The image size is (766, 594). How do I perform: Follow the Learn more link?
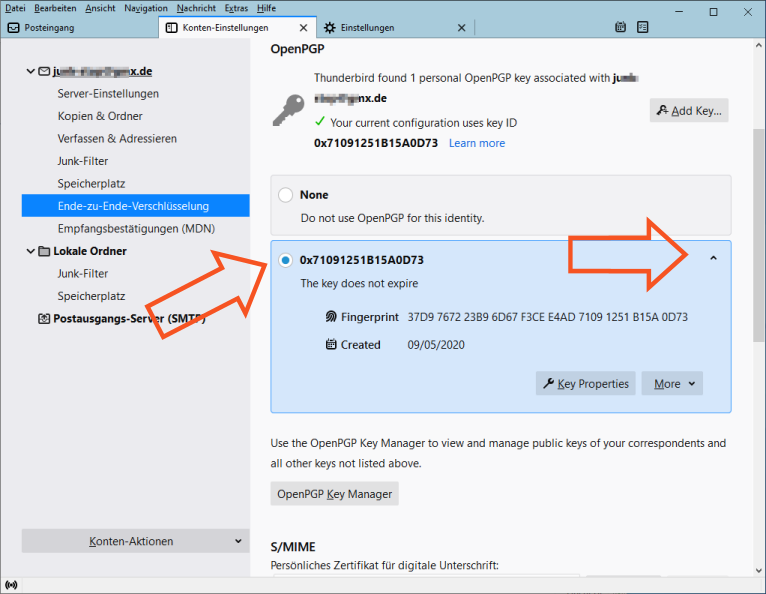click(477, 143)
